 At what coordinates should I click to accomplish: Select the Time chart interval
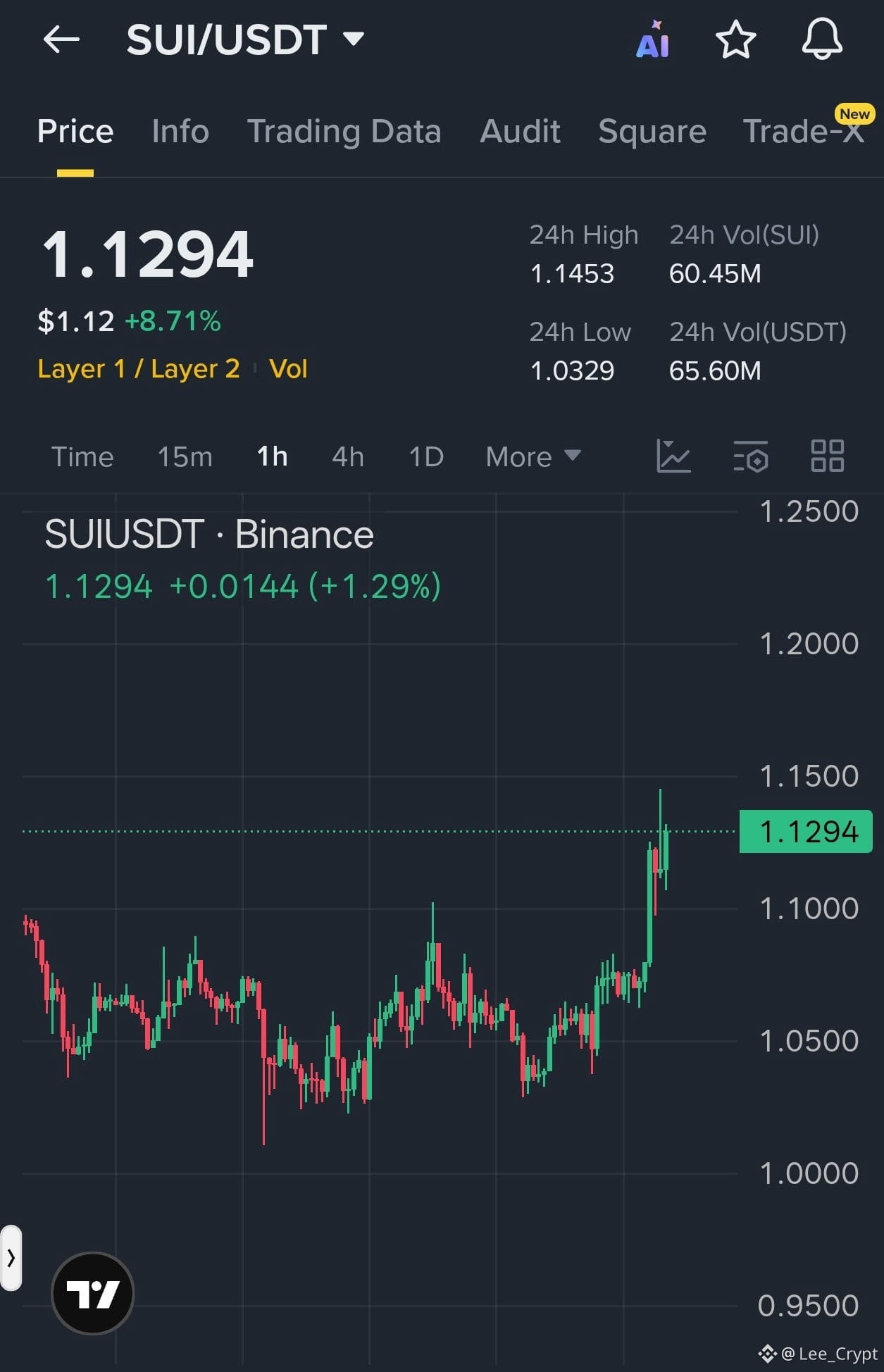click(x=82, y=457)
